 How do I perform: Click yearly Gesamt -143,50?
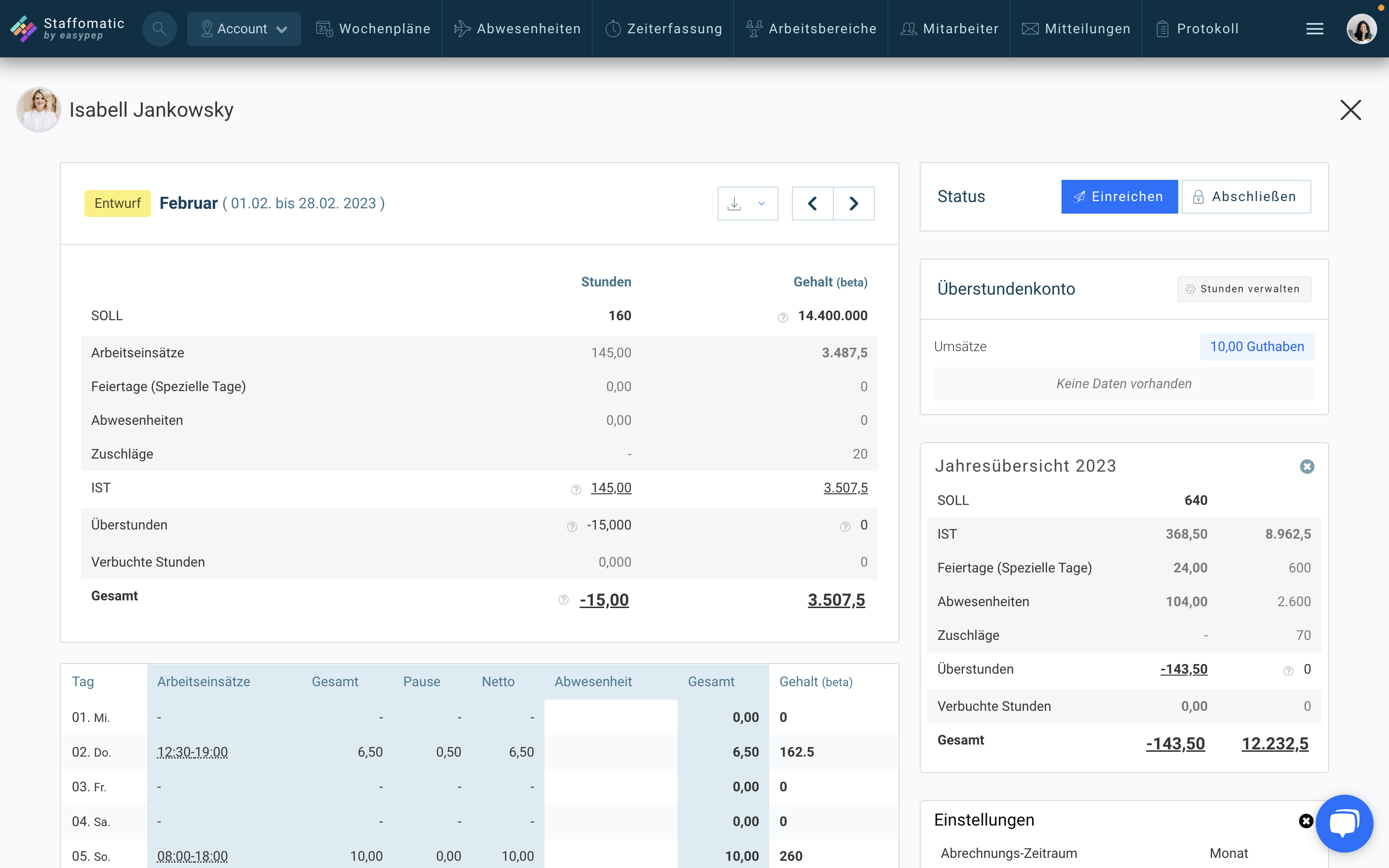tap(1175, 744)
